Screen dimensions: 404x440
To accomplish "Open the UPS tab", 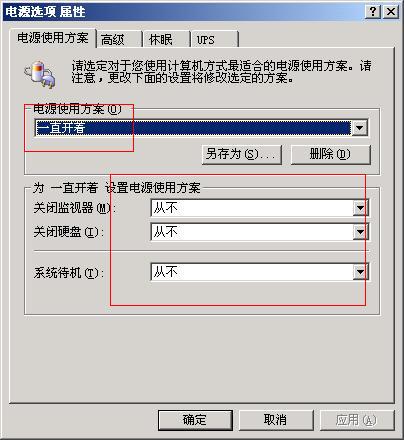I will 215,40.
